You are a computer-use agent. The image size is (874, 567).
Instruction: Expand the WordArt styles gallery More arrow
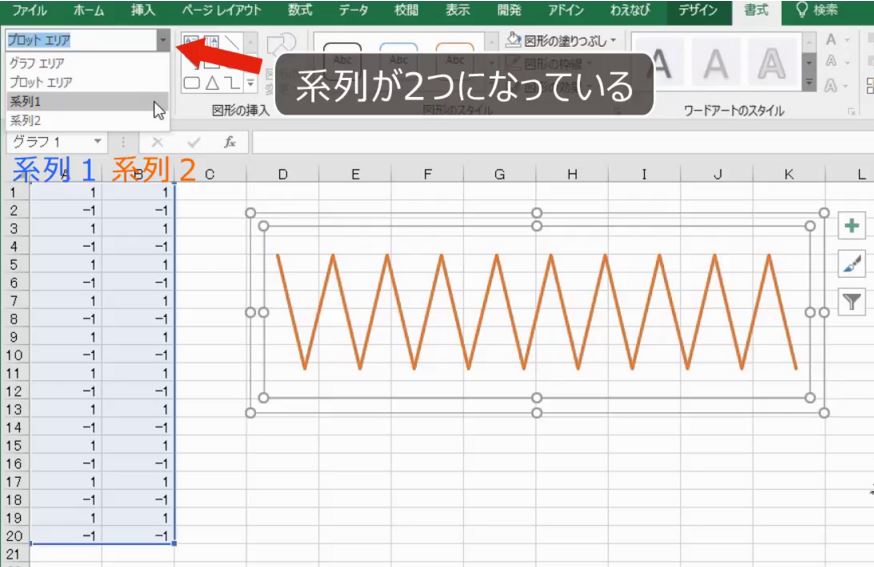coord(809,84)
